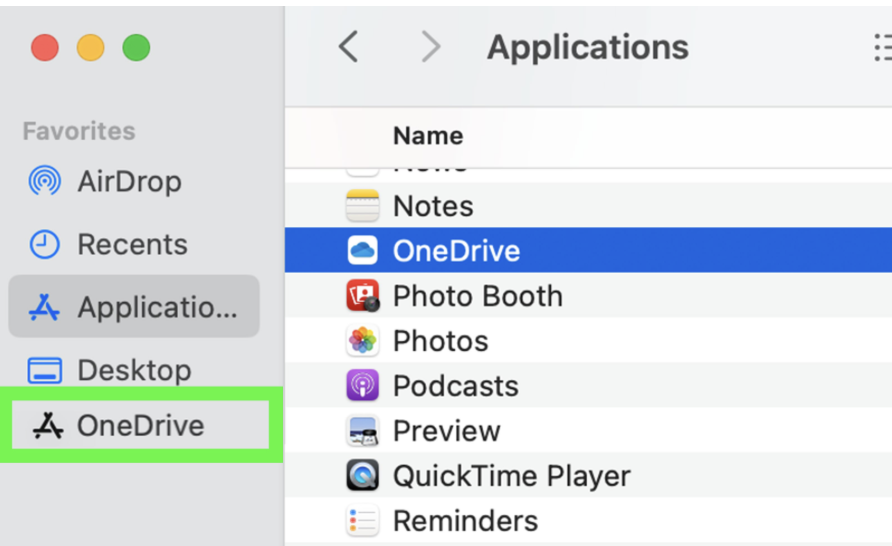Click the Desktop sidebar icon
Screen dimensions: 892x546
click(44, 370)
